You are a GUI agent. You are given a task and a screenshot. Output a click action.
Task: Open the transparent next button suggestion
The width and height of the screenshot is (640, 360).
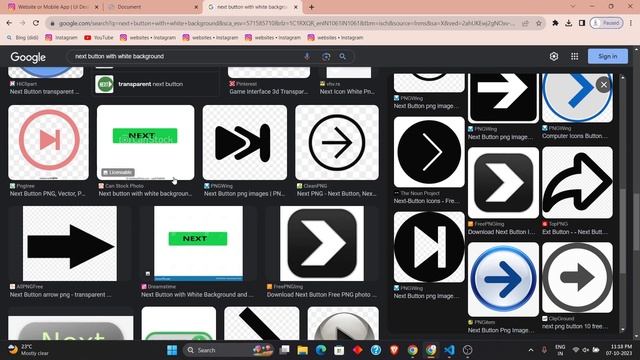156,84
